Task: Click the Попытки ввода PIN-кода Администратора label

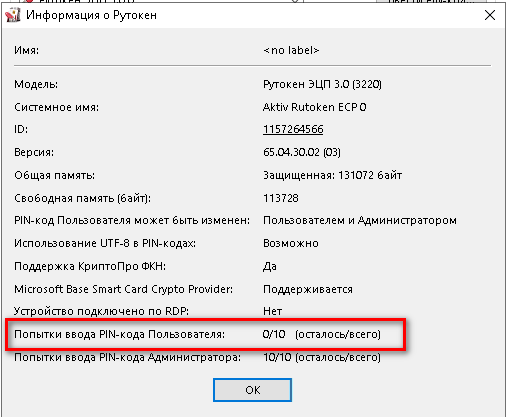Action: coord(127,357)
